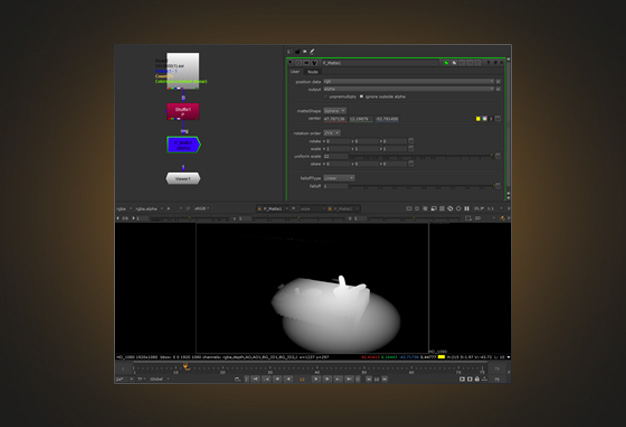626x427 pixels.
Task: Switch to the User tab
Action: 295,71
